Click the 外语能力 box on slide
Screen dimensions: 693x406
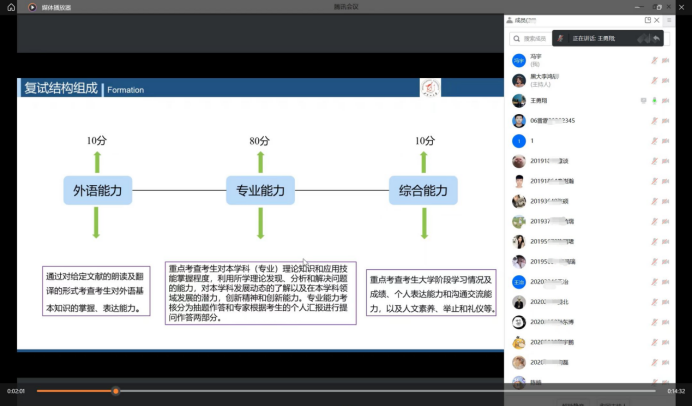[x=97, y=190]
